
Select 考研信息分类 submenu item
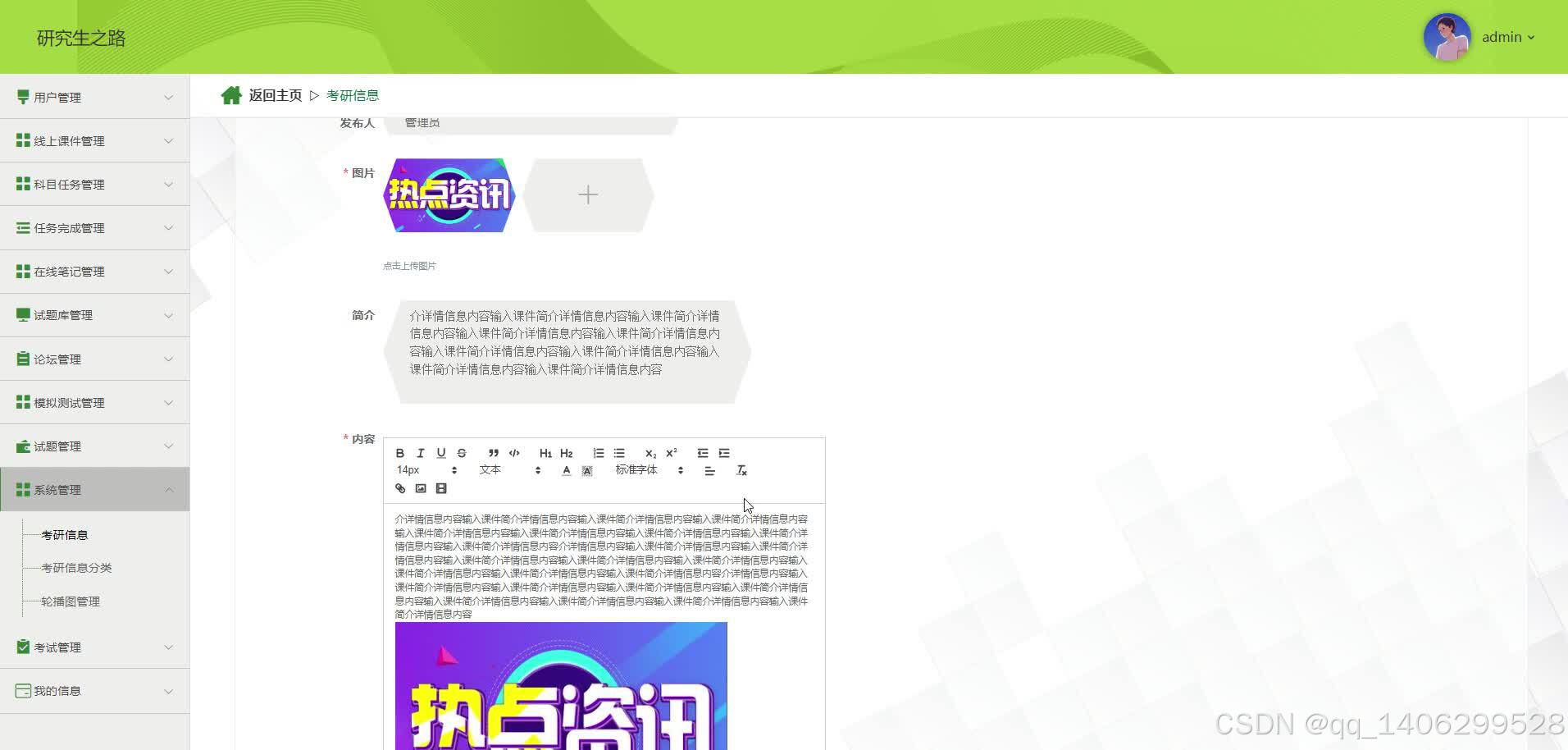coord(76,568)
